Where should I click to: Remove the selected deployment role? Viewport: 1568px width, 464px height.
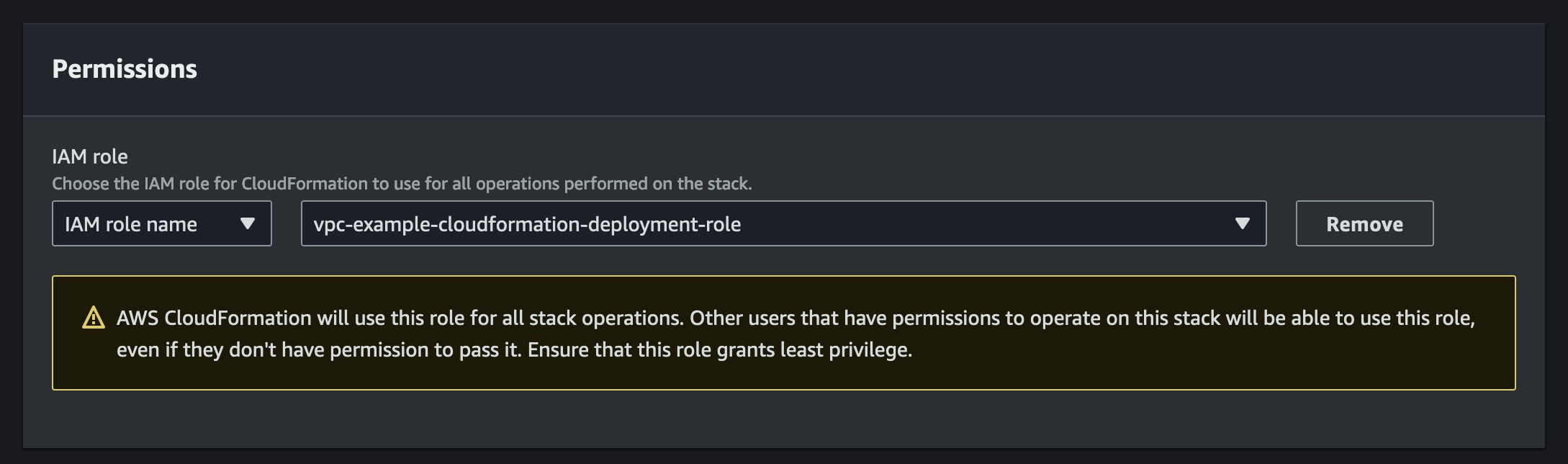pos(1364,223)
